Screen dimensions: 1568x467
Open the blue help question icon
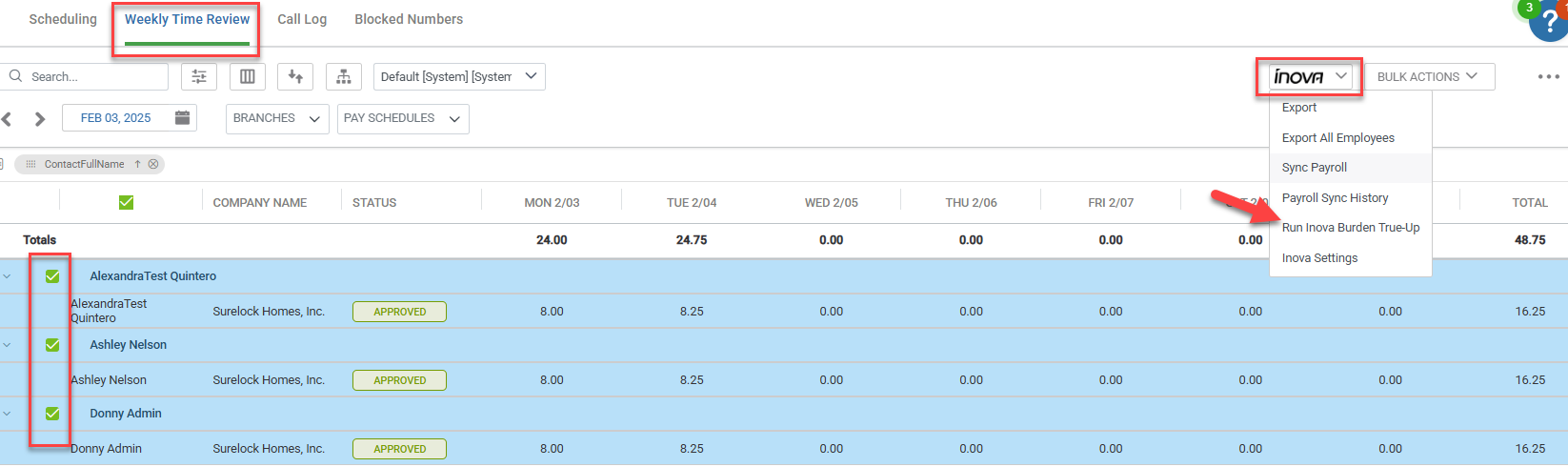tap(1550, 24)
